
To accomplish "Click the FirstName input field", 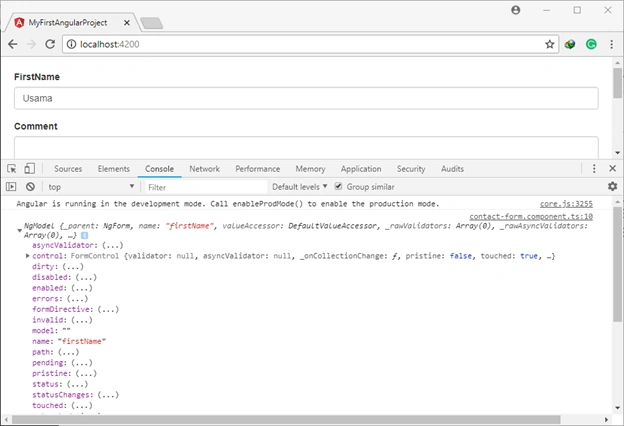I will tap(306, 98).
